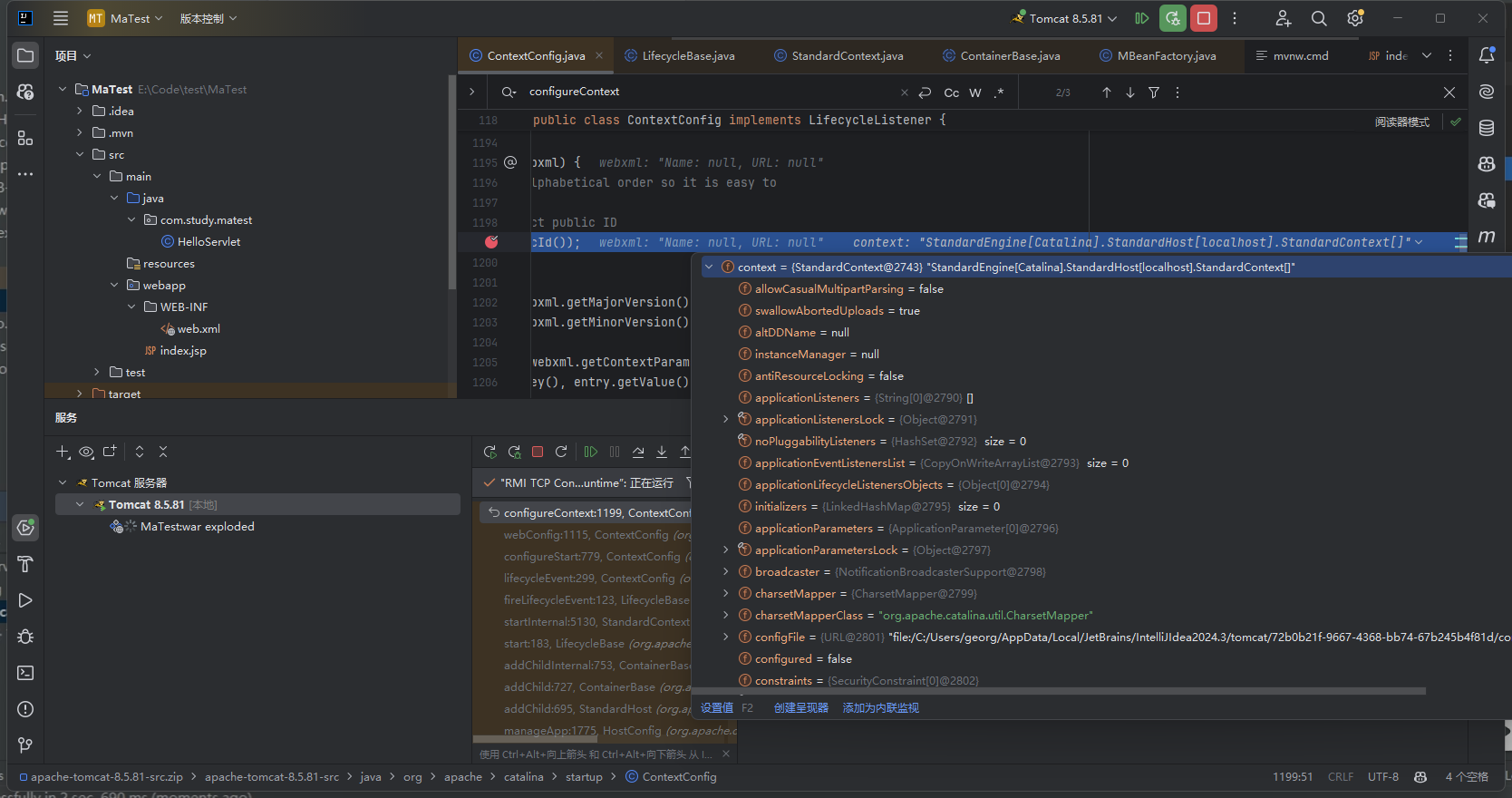Switch to mvnw.cmd tab

1293,55
